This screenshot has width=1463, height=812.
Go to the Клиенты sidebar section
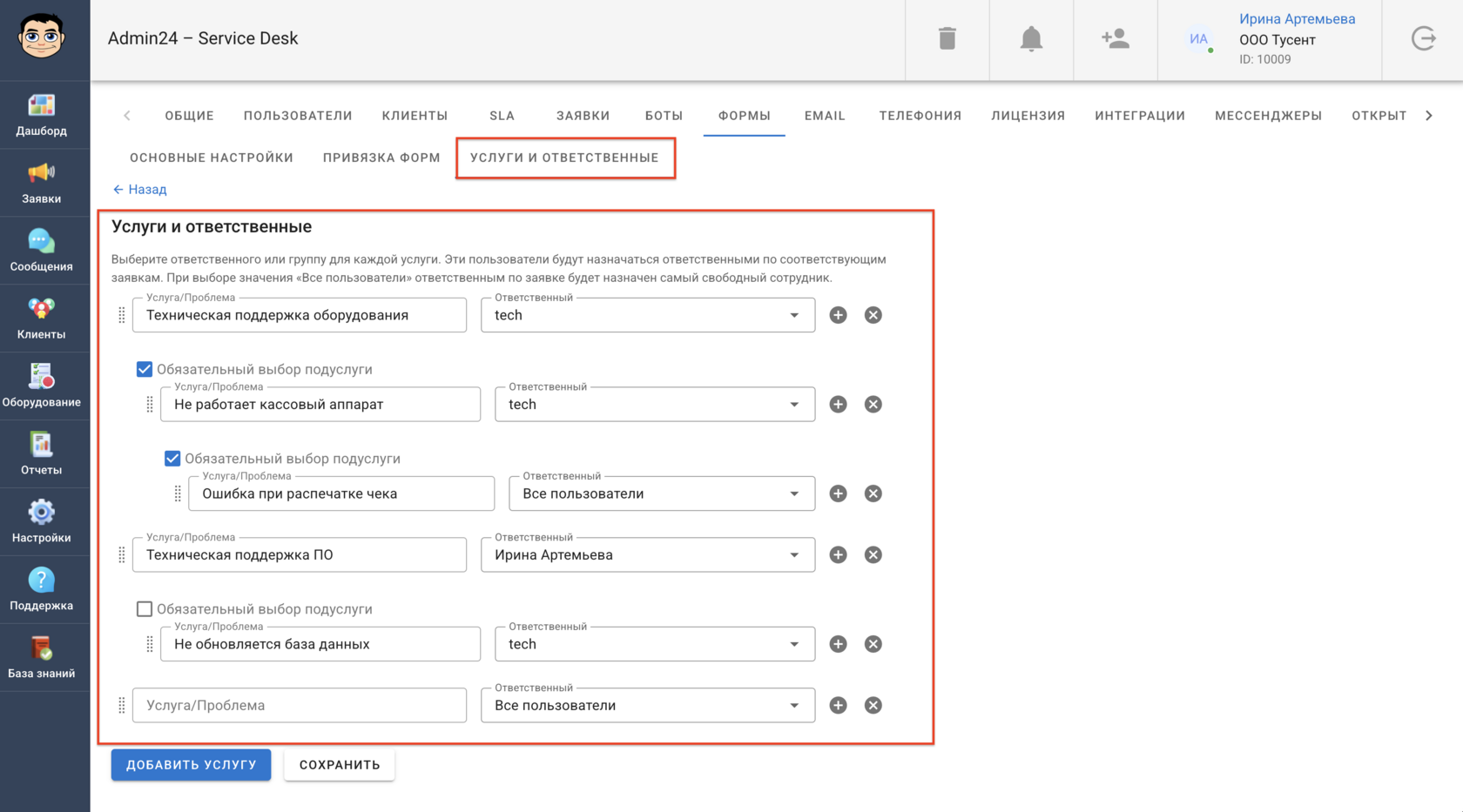point(41,319)
